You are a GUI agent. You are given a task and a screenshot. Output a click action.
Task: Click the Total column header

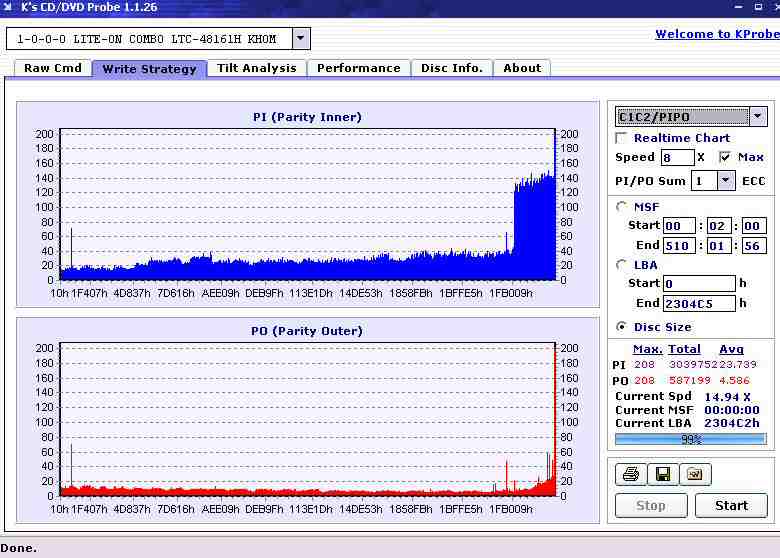click(x=684, y=349)
